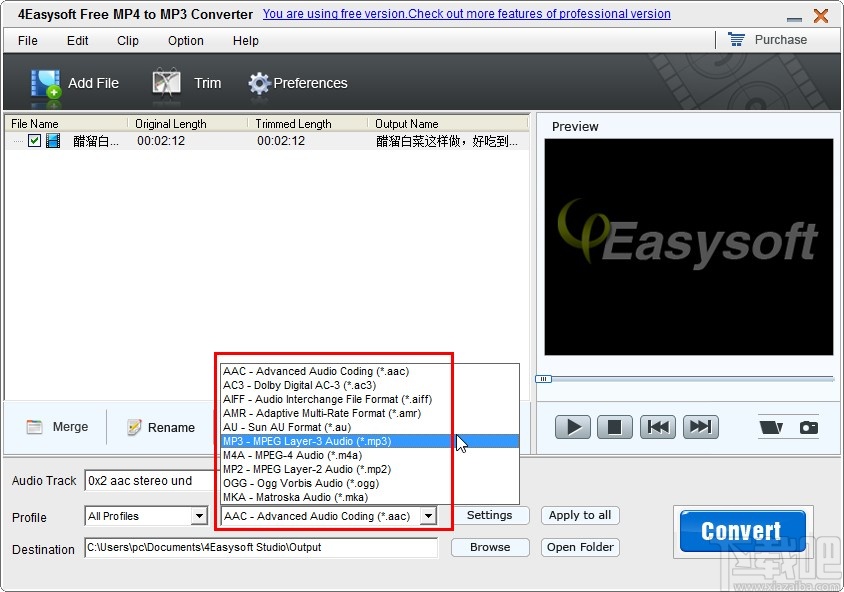Image resolution: width=844 pixels, height=592 pixels.
Task: Open Preferences via its gear icon
Action: [258, 83]
